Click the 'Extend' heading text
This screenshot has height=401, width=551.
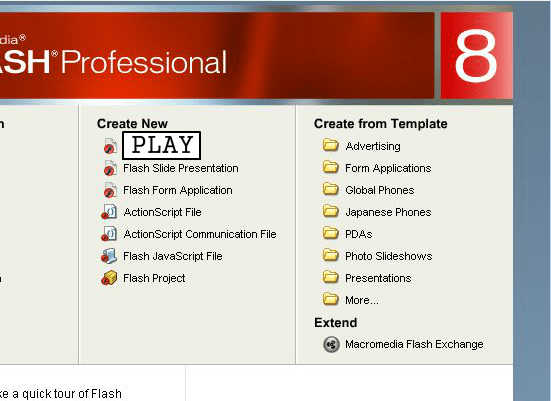[x=336, y=323]
